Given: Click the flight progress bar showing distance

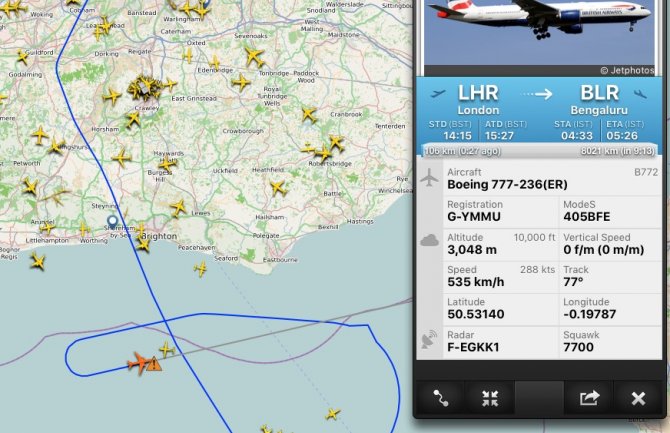Looking at the screenshot, I should point(539,151).
